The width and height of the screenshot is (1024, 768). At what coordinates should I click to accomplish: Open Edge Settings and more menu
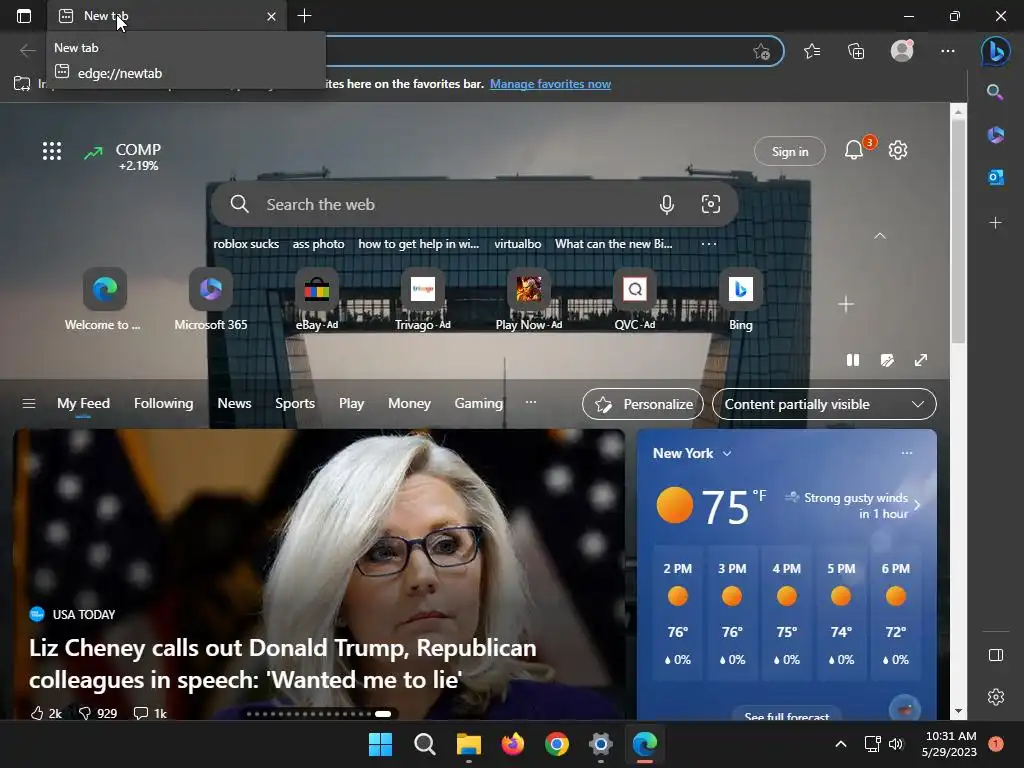[948, 51]
